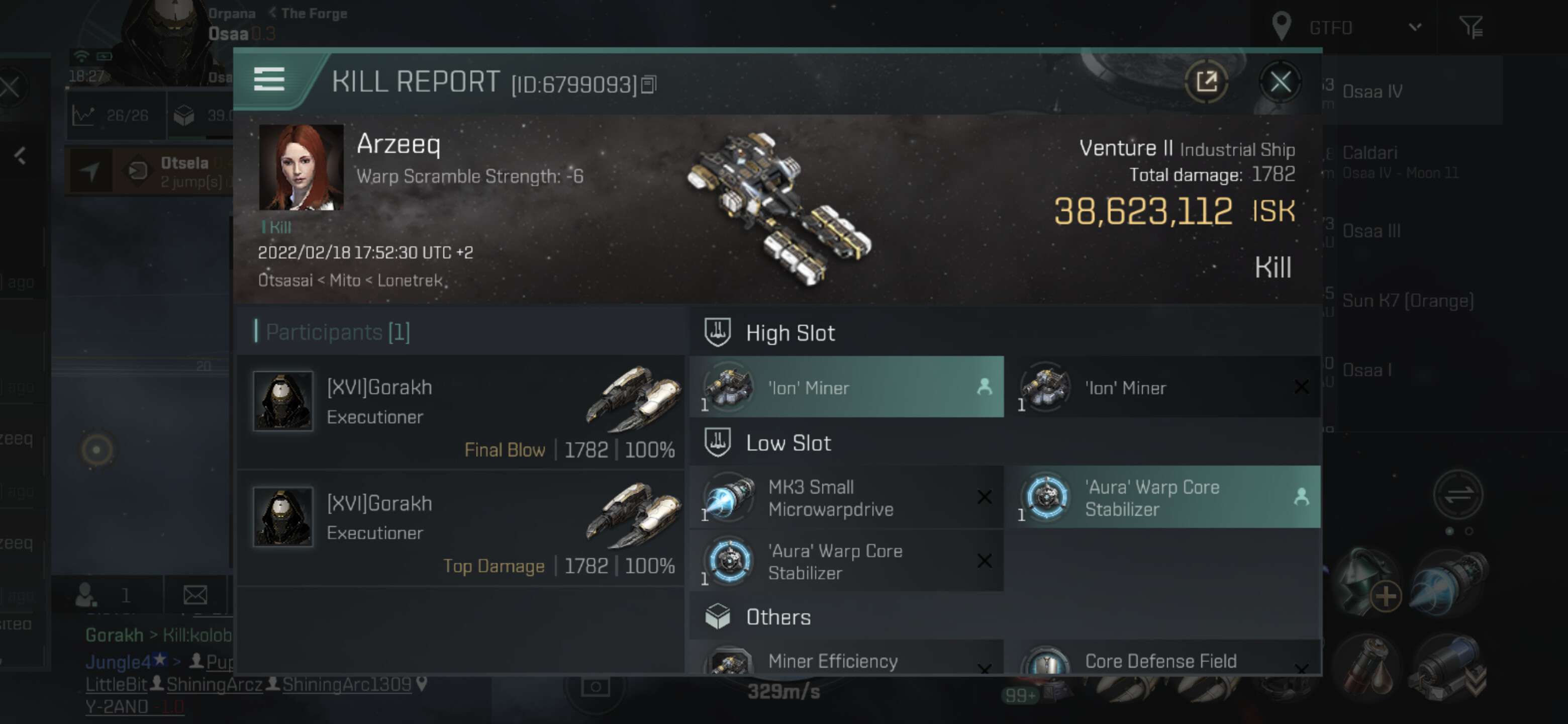Viewport: 1568px width, 724px height.
Task: Collapse the Low Slot section
Action: click(788, 442)
